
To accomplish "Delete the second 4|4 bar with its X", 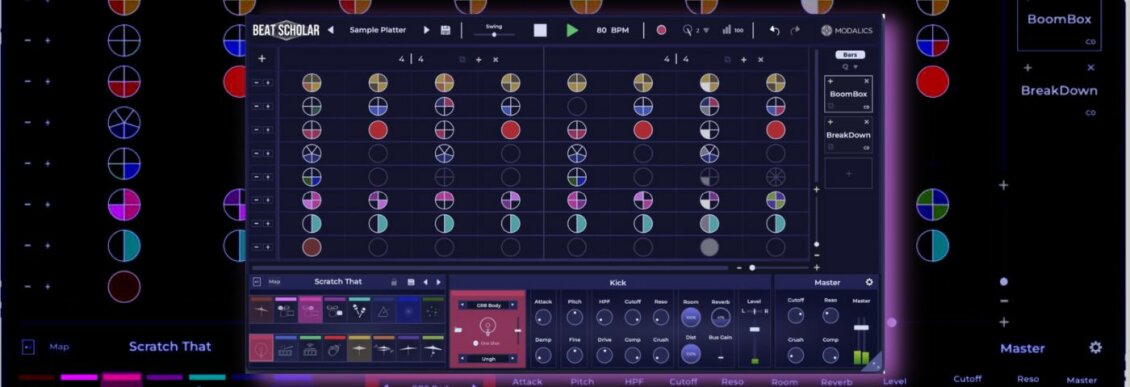I will (x=760, y=60).
